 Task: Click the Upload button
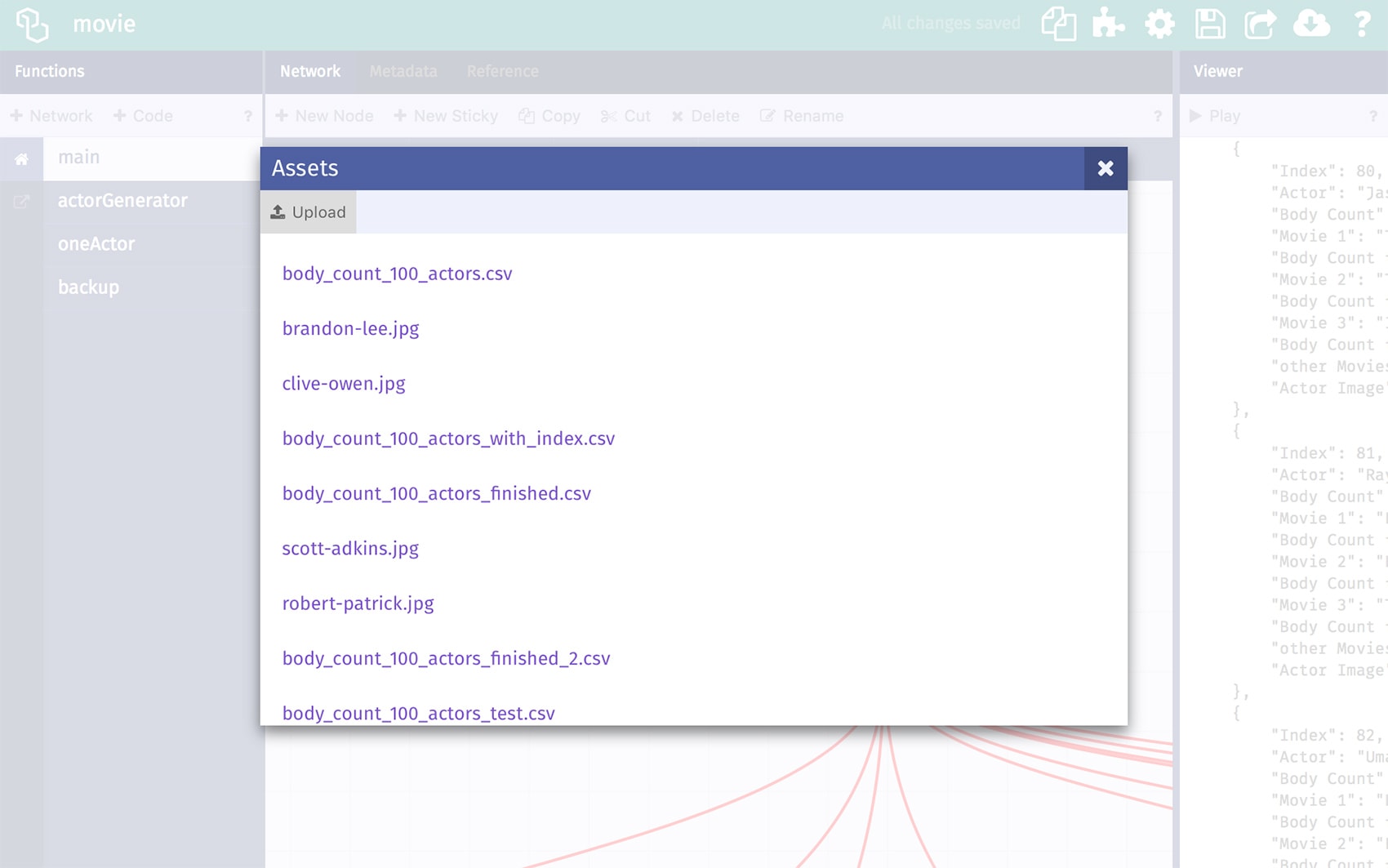point(309,212)
